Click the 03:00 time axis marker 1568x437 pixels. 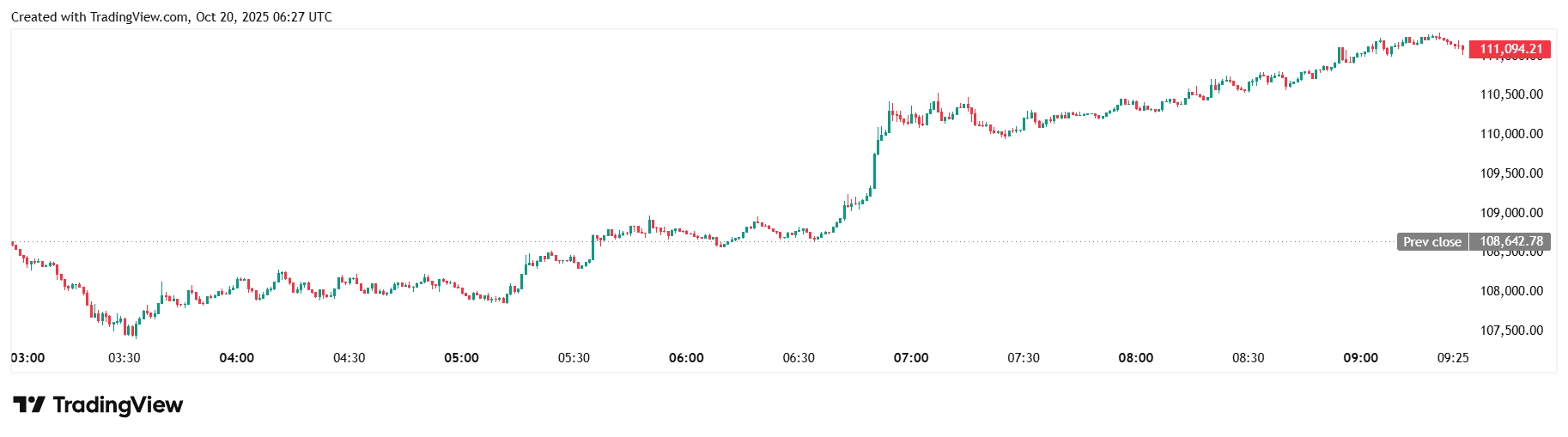(x=28, y=358)
